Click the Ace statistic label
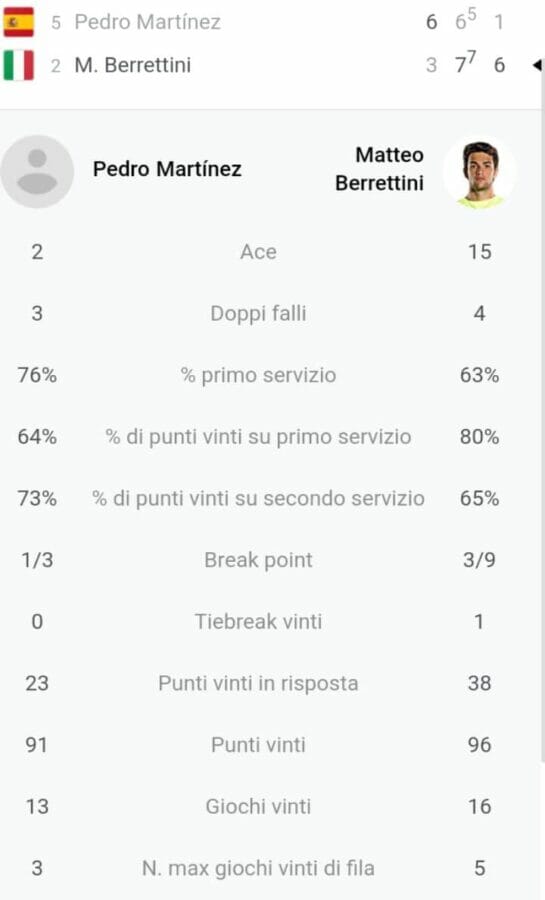 (x=258, y=252)
